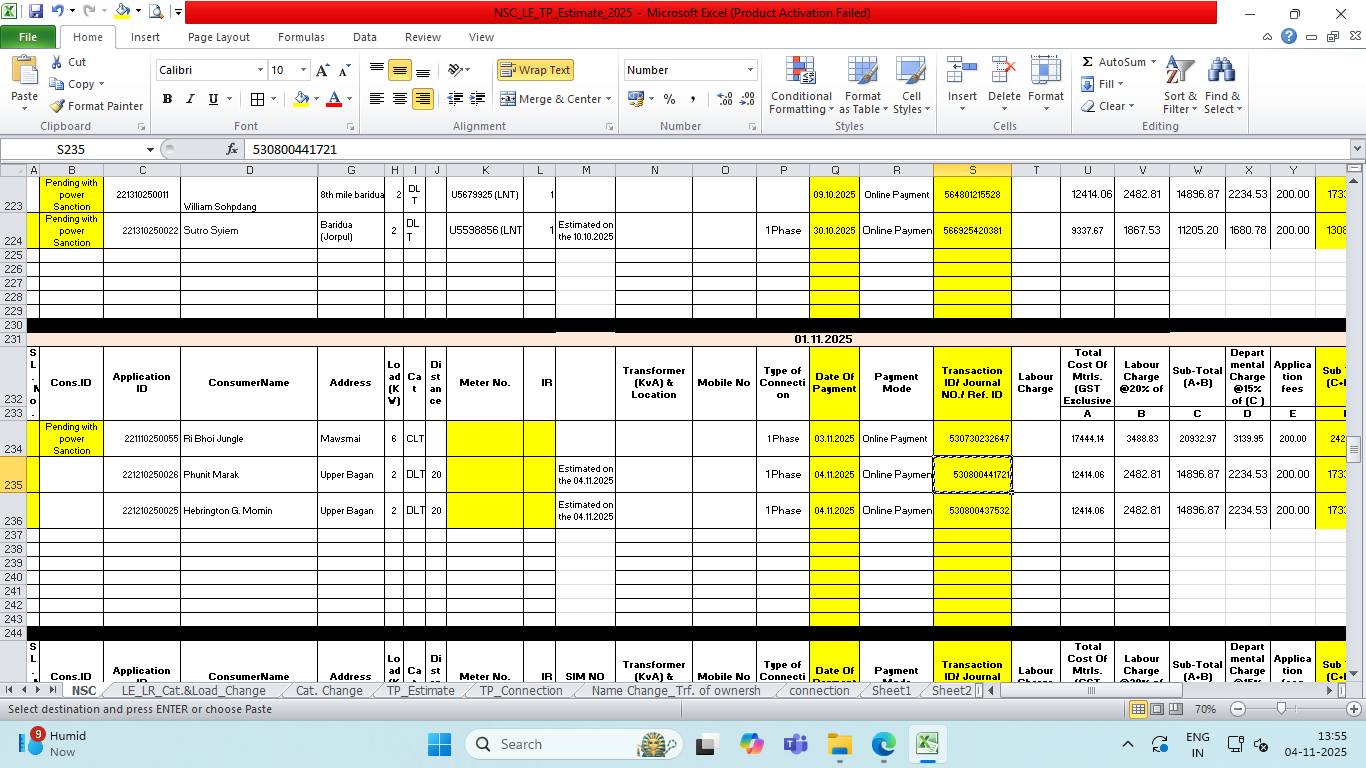Switch to the Formulas ribbon tab

tap(301, 37)
